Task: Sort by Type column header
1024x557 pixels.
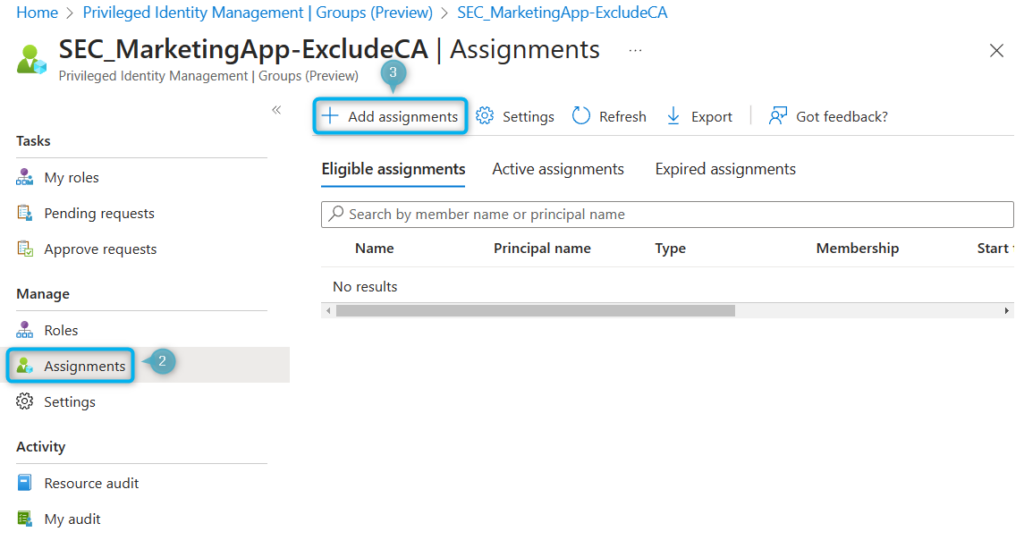Action: point(670,248)
